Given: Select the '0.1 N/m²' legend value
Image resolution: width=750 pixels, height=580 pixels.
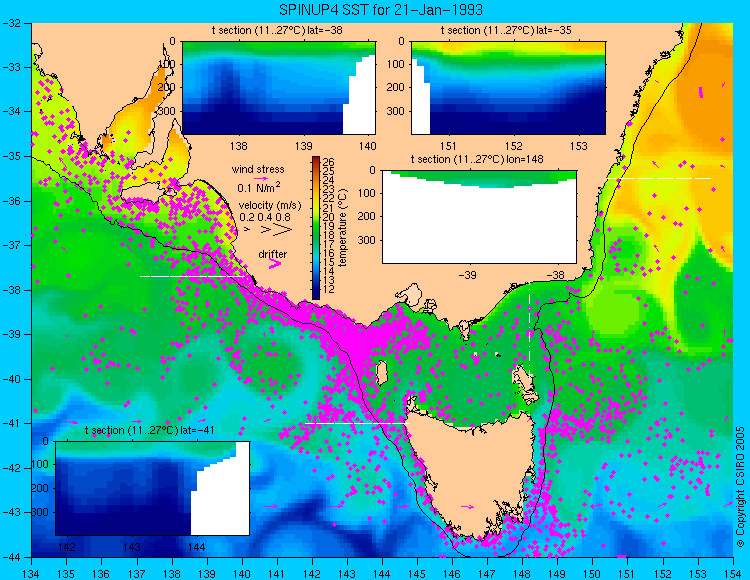Looking at the screenshot, I should 259,187.
